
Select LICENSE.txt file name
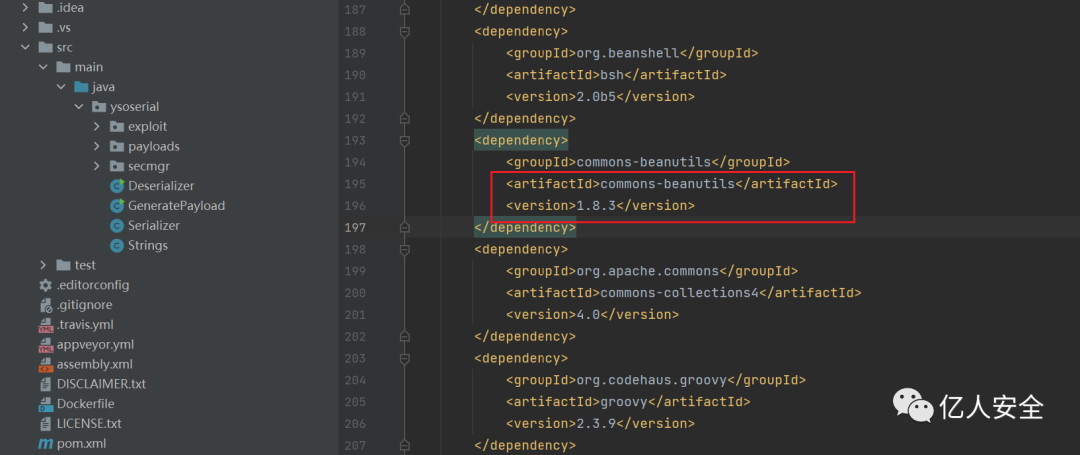89,423
